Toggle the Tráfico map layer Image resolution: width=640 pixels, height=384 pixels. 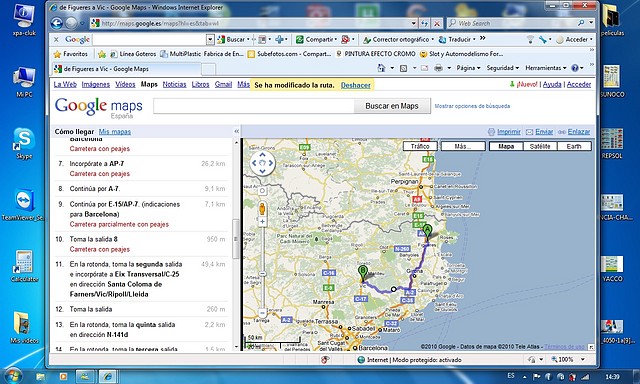(420, 146)
